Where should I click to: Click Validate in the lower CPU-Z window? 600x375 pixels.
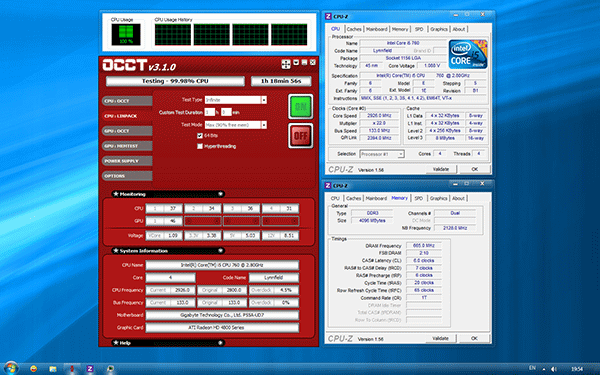tap(441, 338)
